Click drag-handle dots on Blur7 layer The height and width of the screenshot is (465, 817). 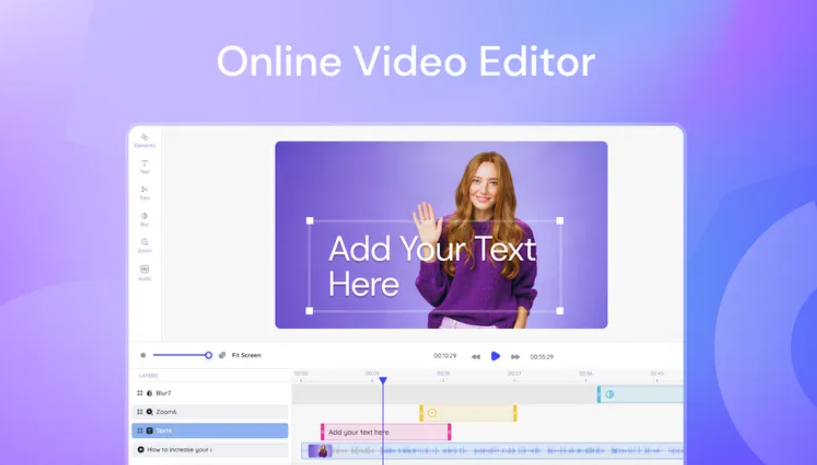(x=140, y=393)
